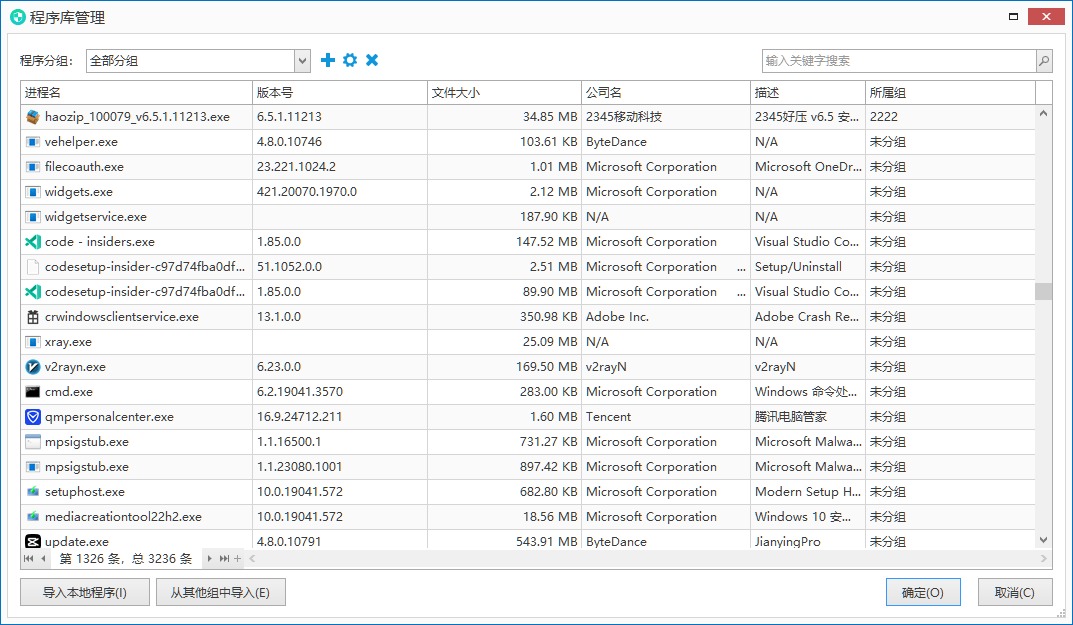Sort by the 进程名 column header

[137, 92]
